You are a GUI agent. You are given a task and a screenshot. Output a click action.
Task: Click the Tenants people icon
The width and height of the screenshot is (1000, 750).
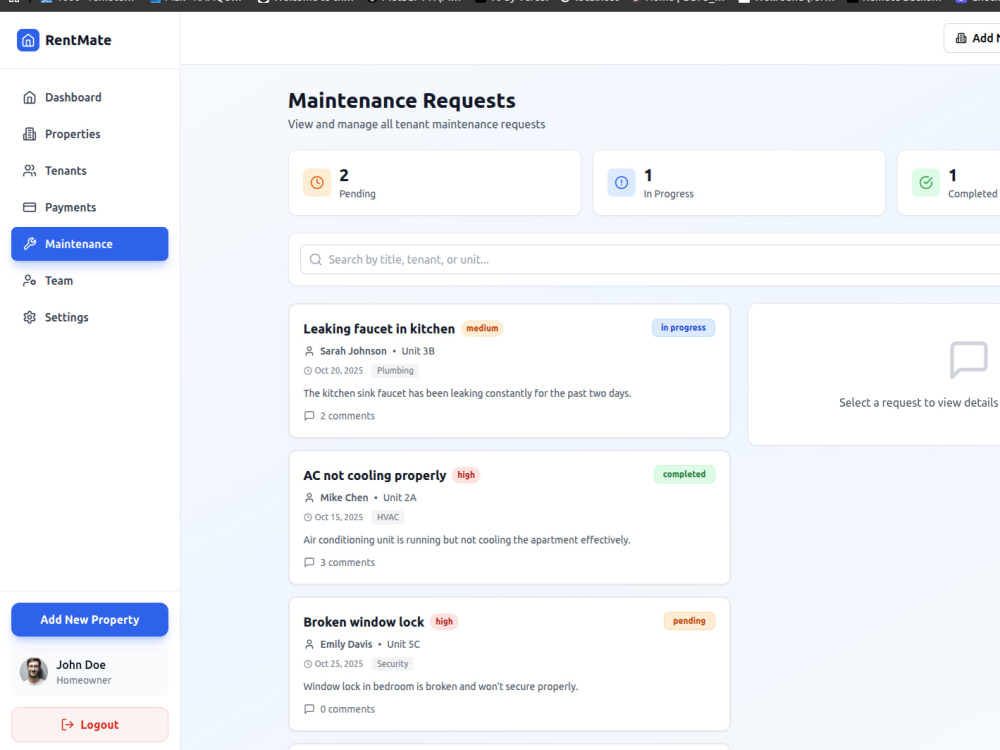[29, 171]
